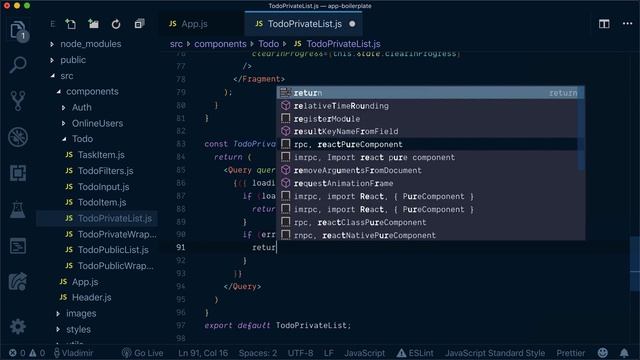Choose registerModule suggestion
The width and height of the screenshot is (640, 360).
pos(427,119)
